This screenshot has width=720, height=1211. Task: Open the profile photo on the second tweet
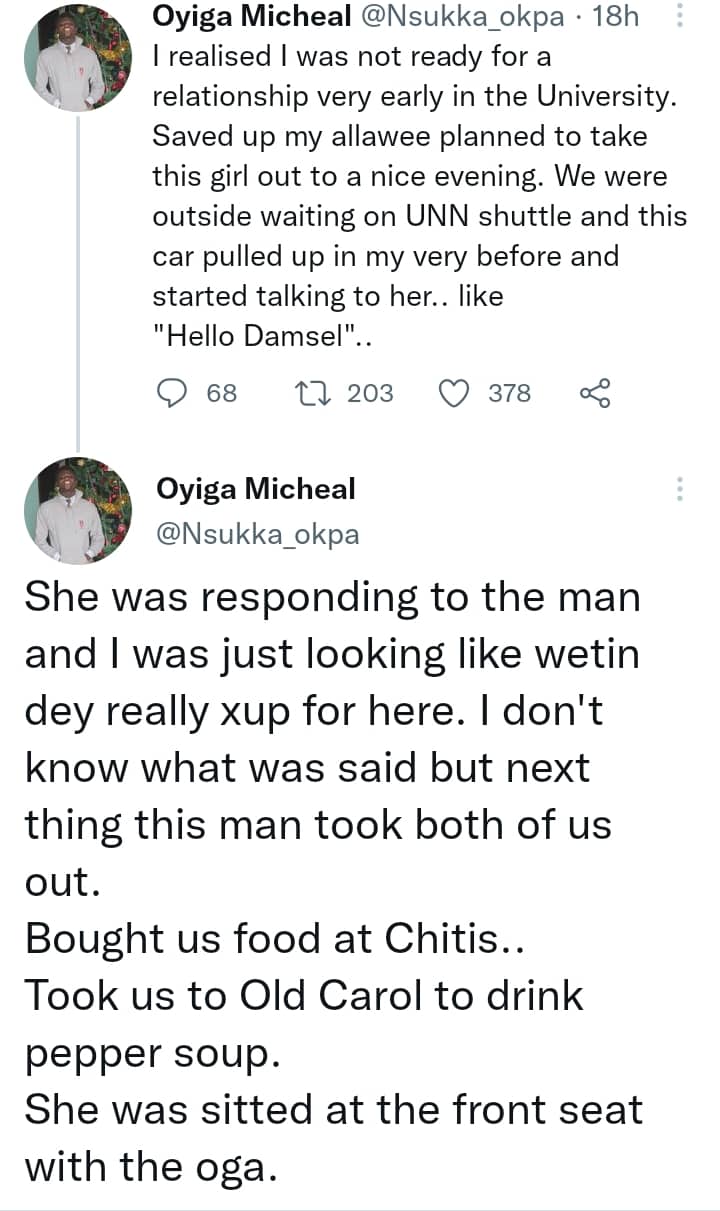click(77, 510)
